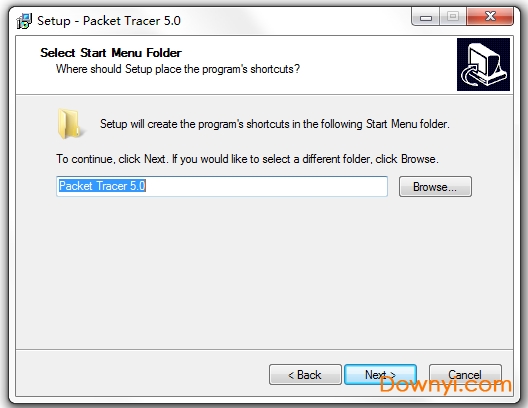Click the 'Where should Setup place' subtitle

[178, 69]
